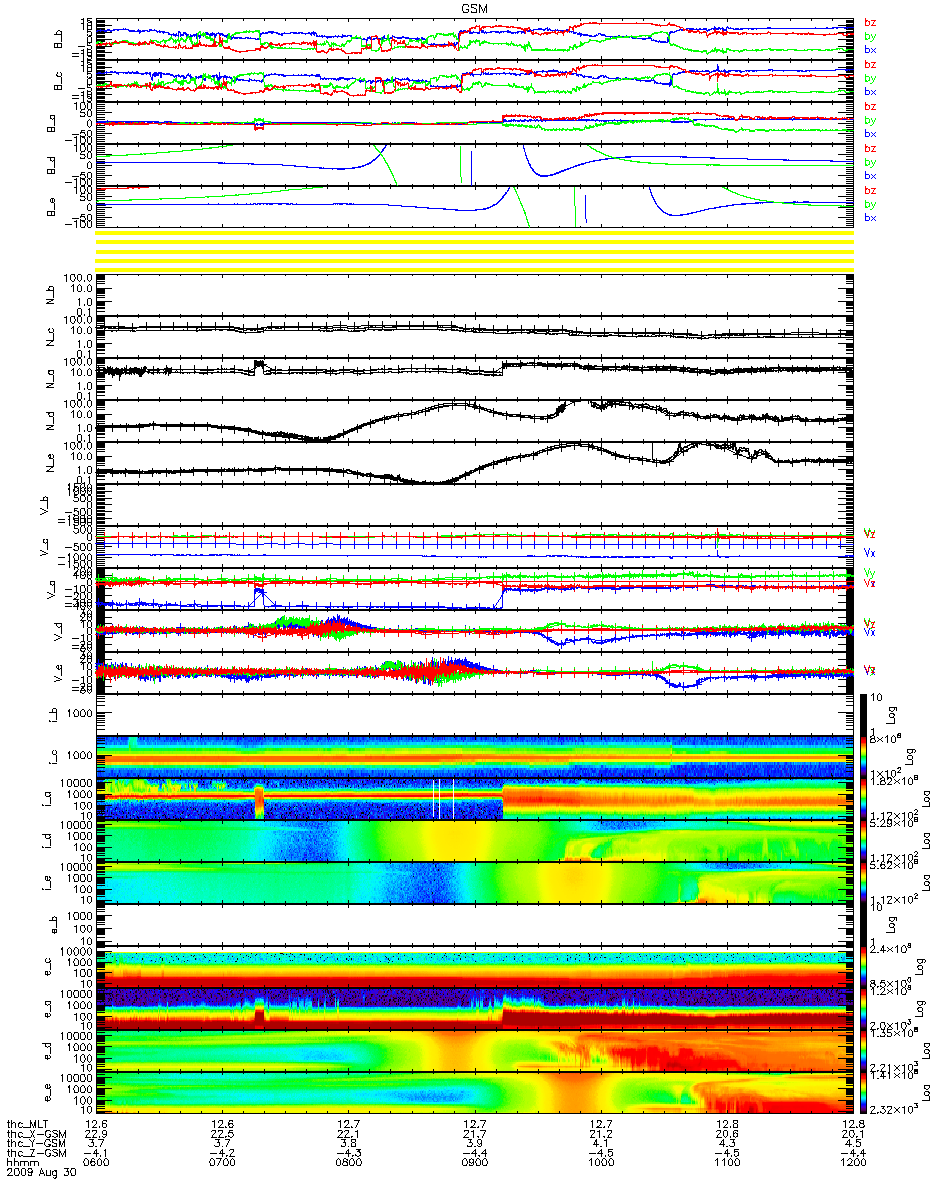Screen dimensions: 930x1200
Task: Click the blue Vx legend of the V_c panel
Action: (870, 551)
